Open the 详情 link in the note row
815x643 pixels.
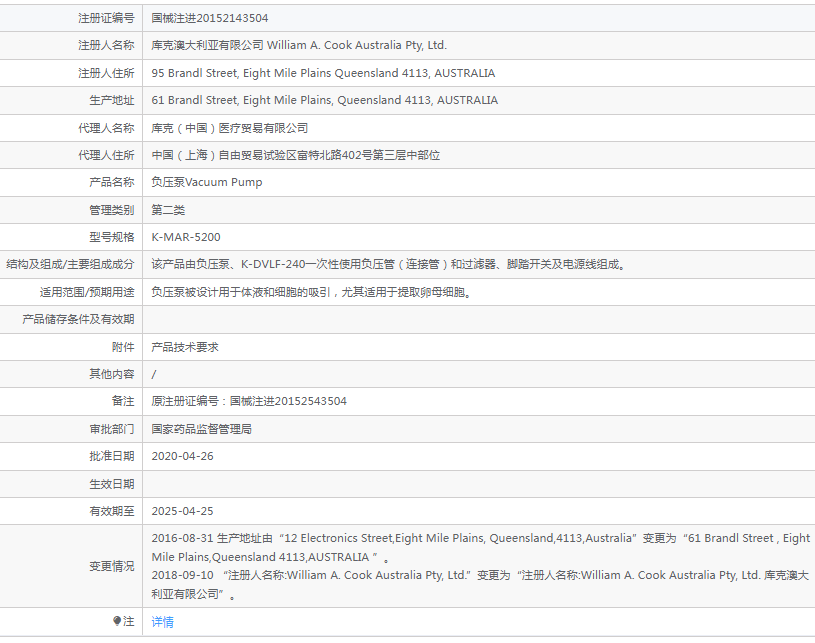162,622
